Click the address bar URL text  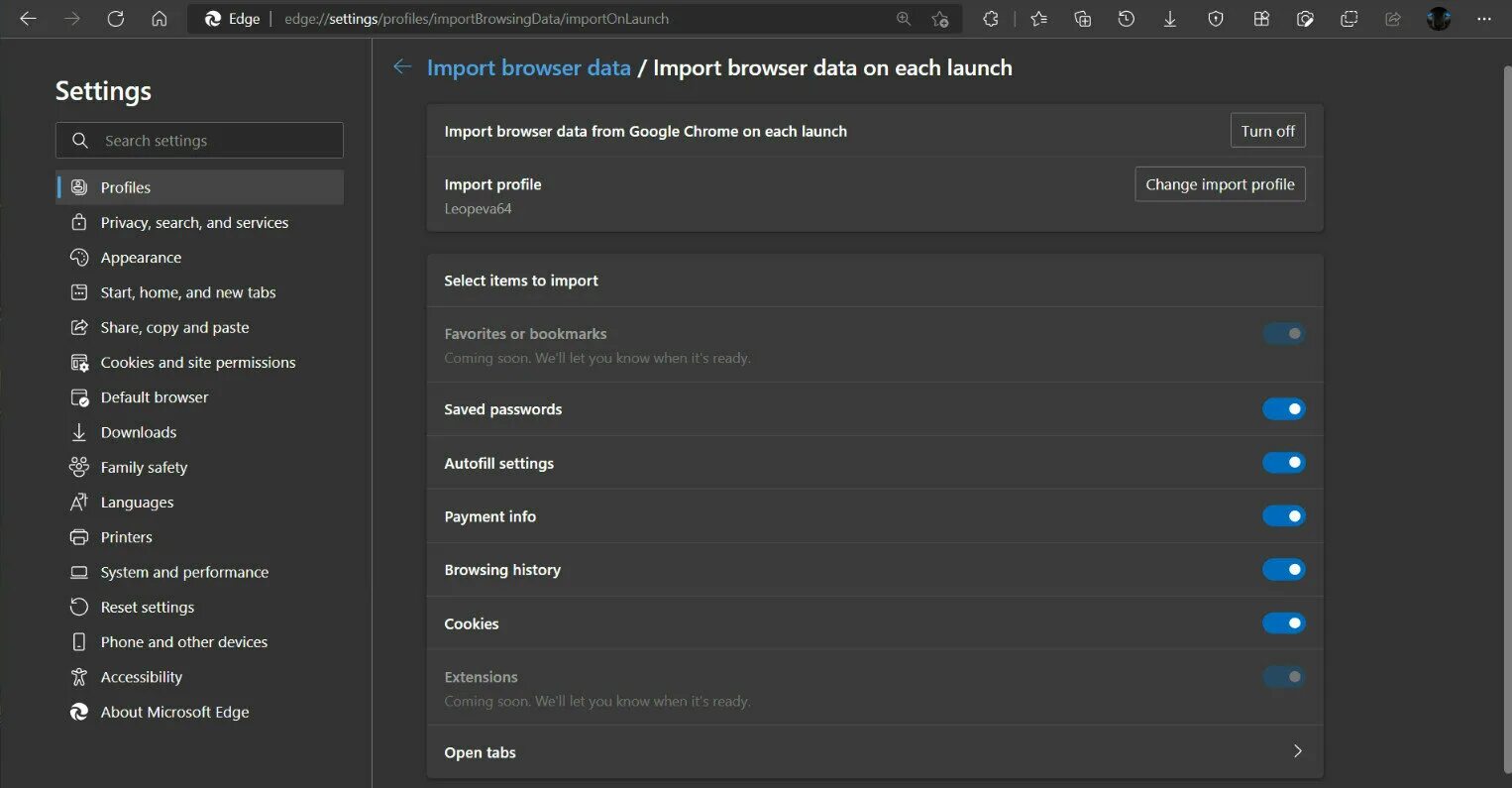pyautogui.click(x=476, y=19)
